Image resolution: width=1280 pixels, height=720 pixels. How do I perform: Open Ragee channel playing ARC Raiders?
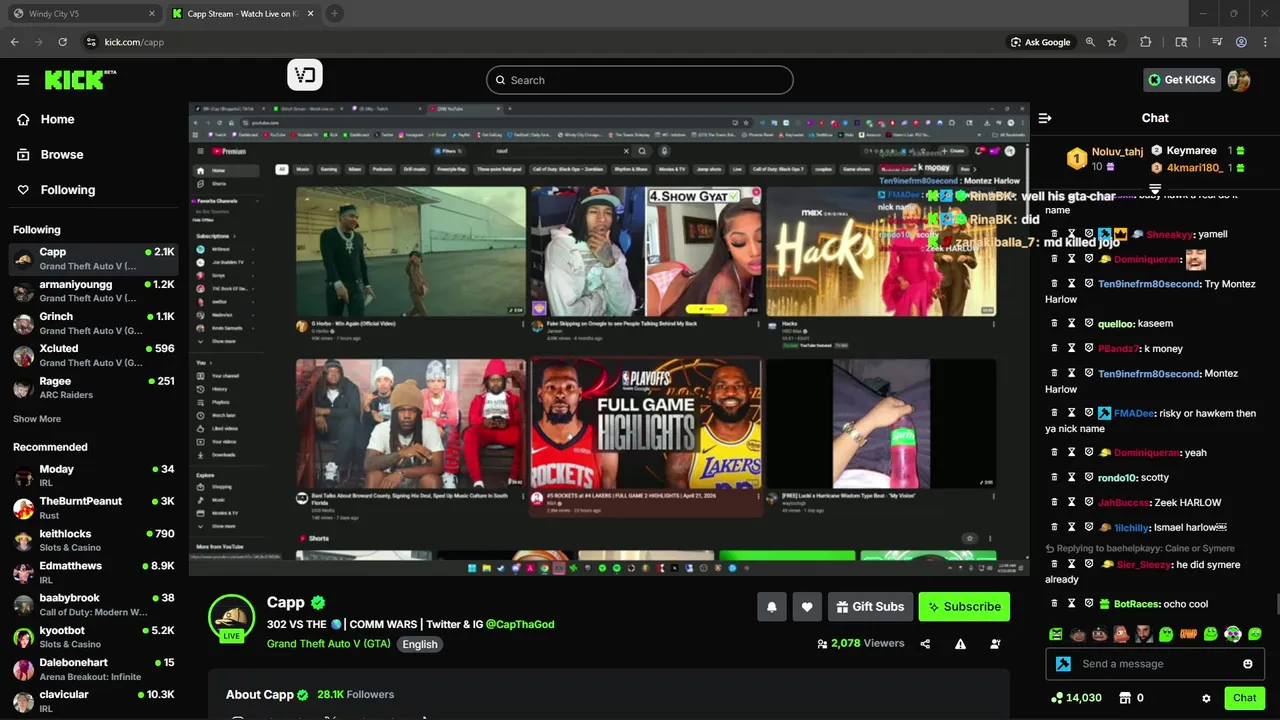(94, 387)
